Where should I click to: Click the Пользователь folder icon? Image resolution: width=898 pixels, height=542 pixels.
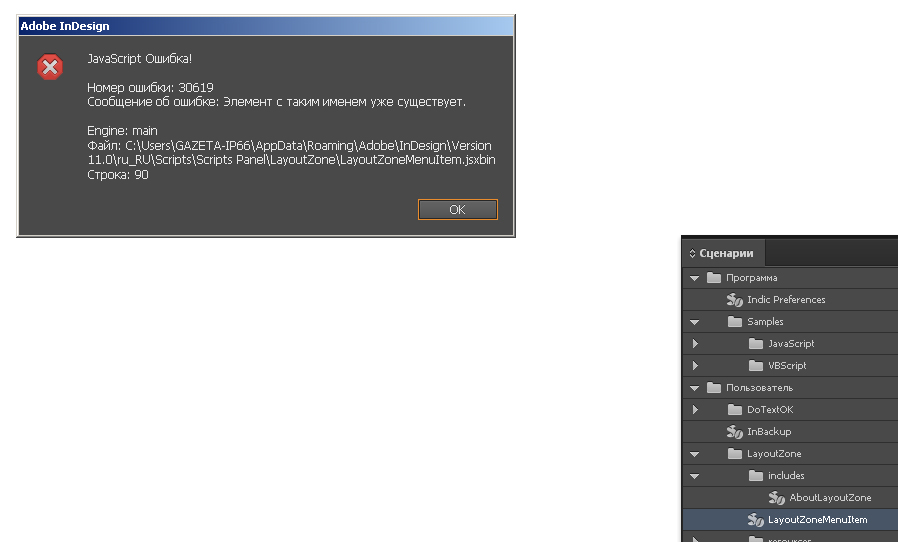[x=714, y=387]
